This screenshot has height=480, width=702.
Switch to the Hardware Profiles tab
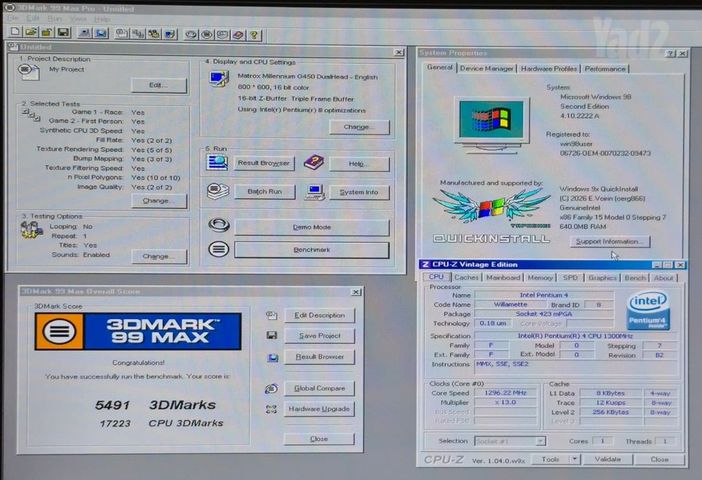(549, 69)
